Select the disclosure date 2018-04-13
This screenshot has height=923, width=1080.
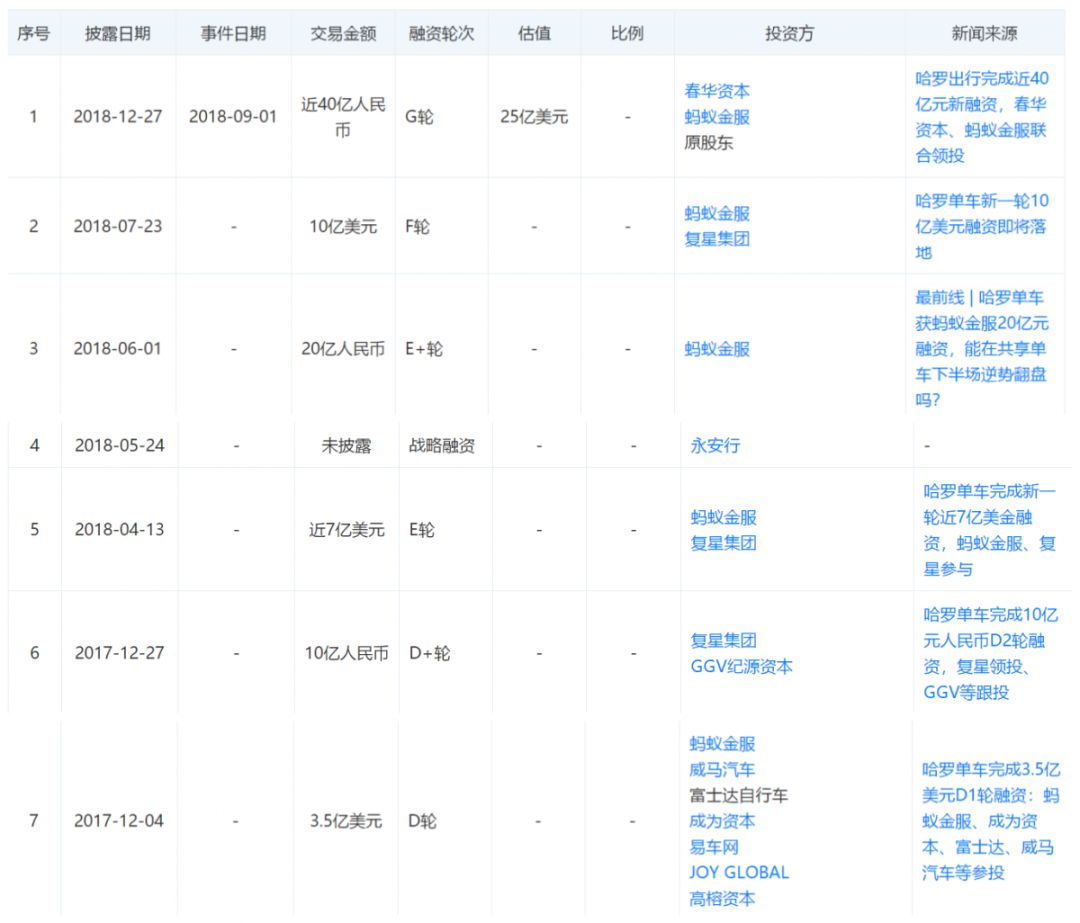(120, 530)
